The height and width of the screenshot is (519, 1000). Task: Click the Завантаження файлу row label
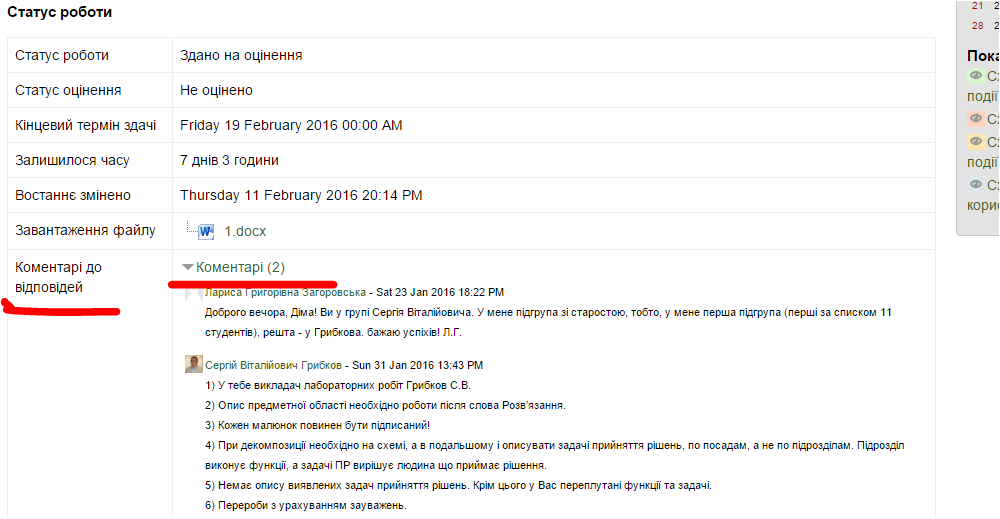click(85, 231)
